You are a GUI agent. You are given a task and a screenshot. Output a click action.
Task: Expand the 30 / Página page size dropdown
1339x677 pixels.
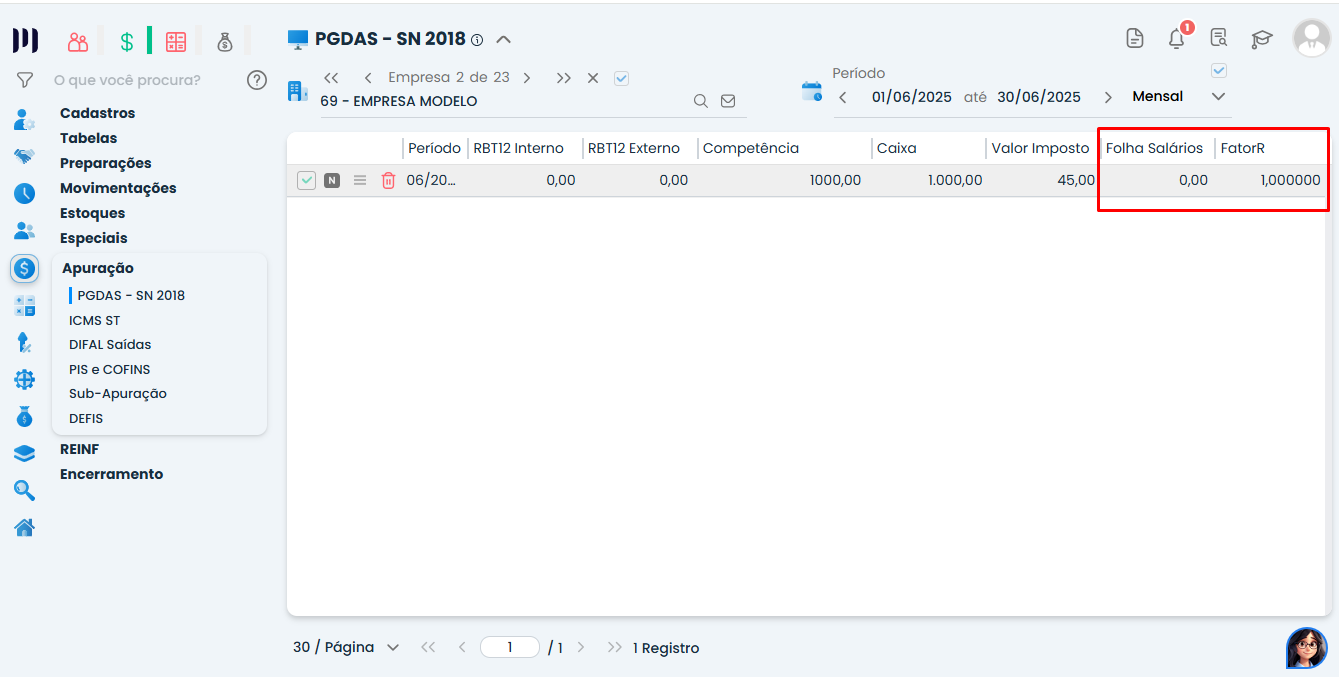pos(392,648)
